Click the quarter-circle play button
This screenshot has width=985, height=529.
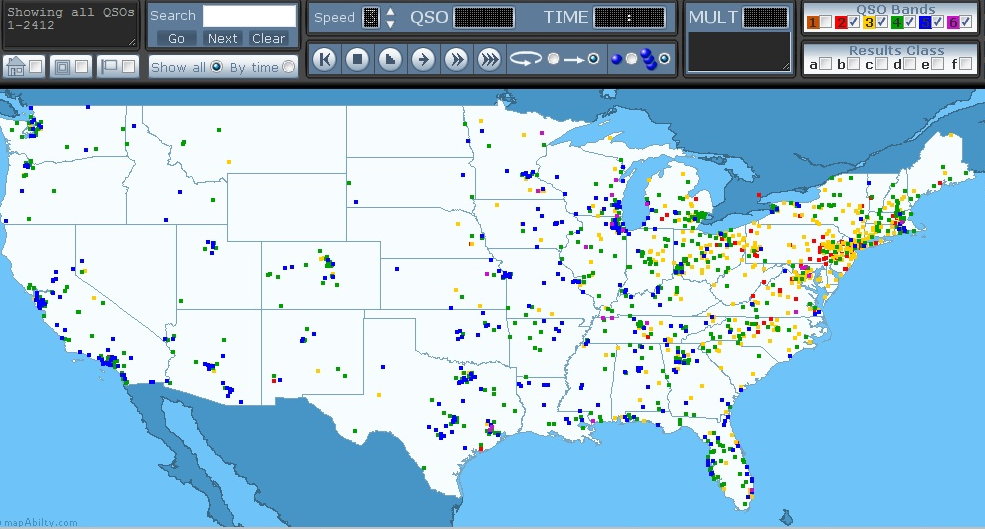[390, 60]
